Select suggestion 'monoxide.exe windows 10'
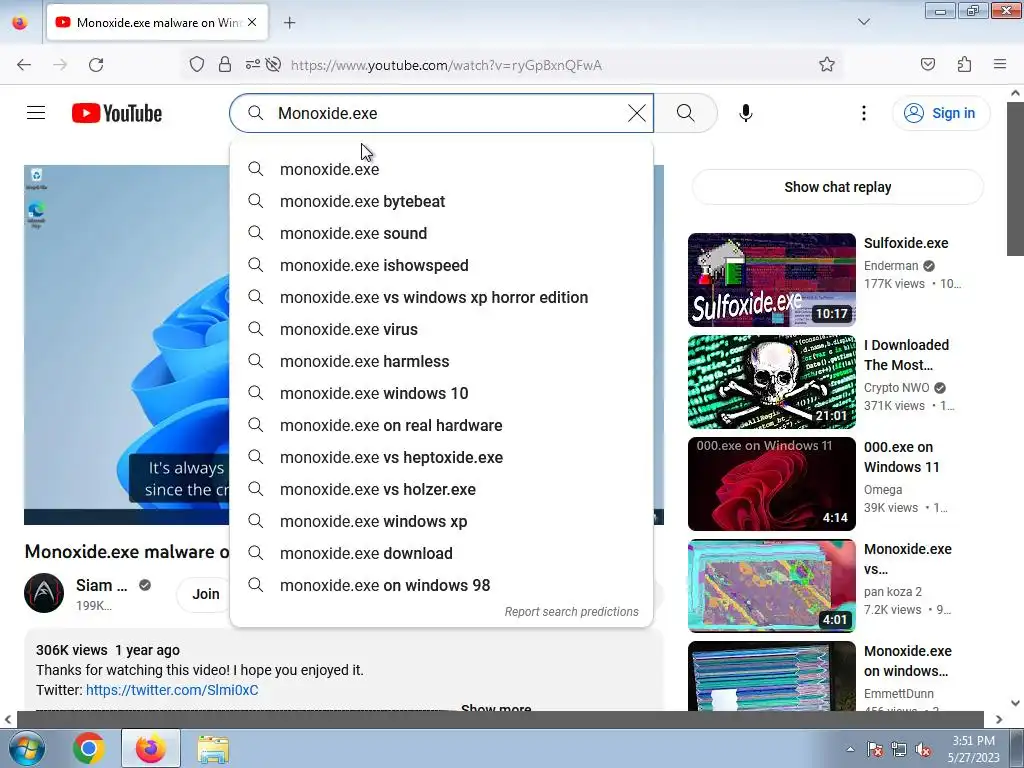 click(441, 393)
